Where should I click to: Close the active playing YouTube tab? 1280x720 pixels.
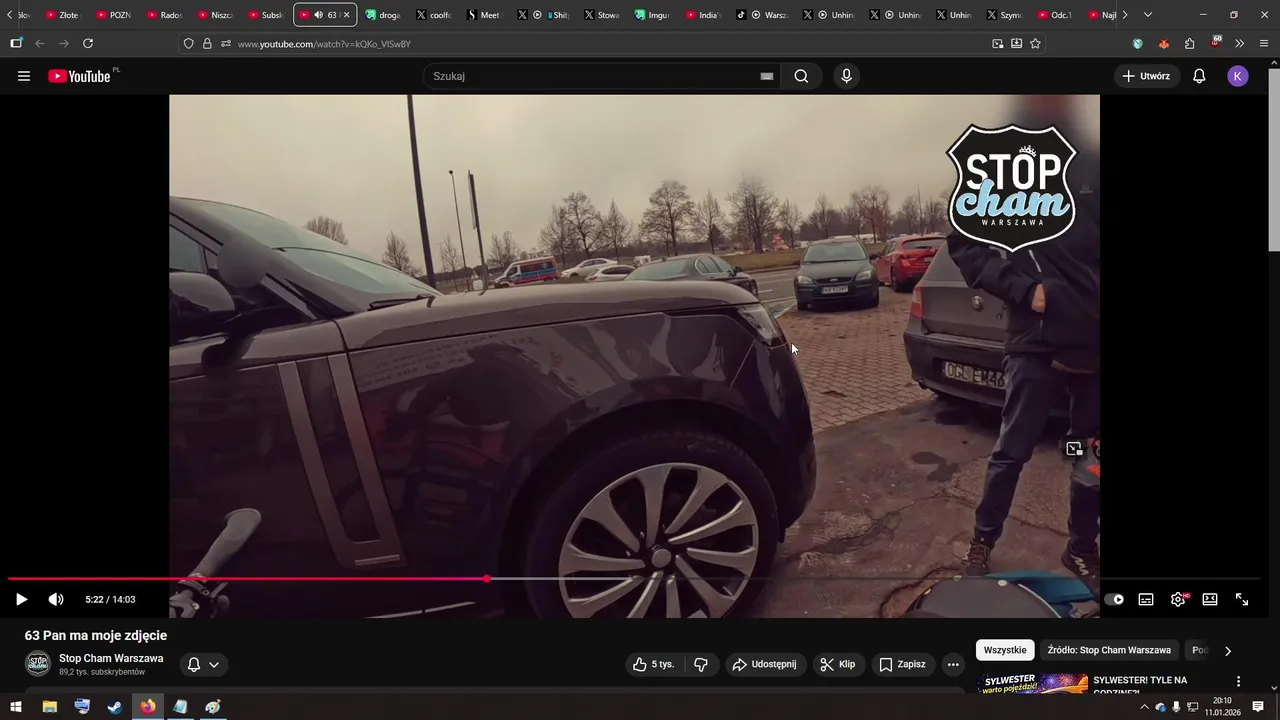(347, 15)
